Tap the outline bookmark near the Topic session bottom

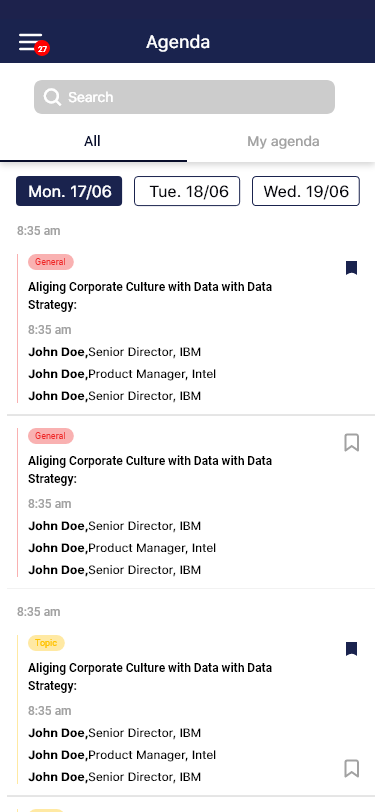coord(352,768)
